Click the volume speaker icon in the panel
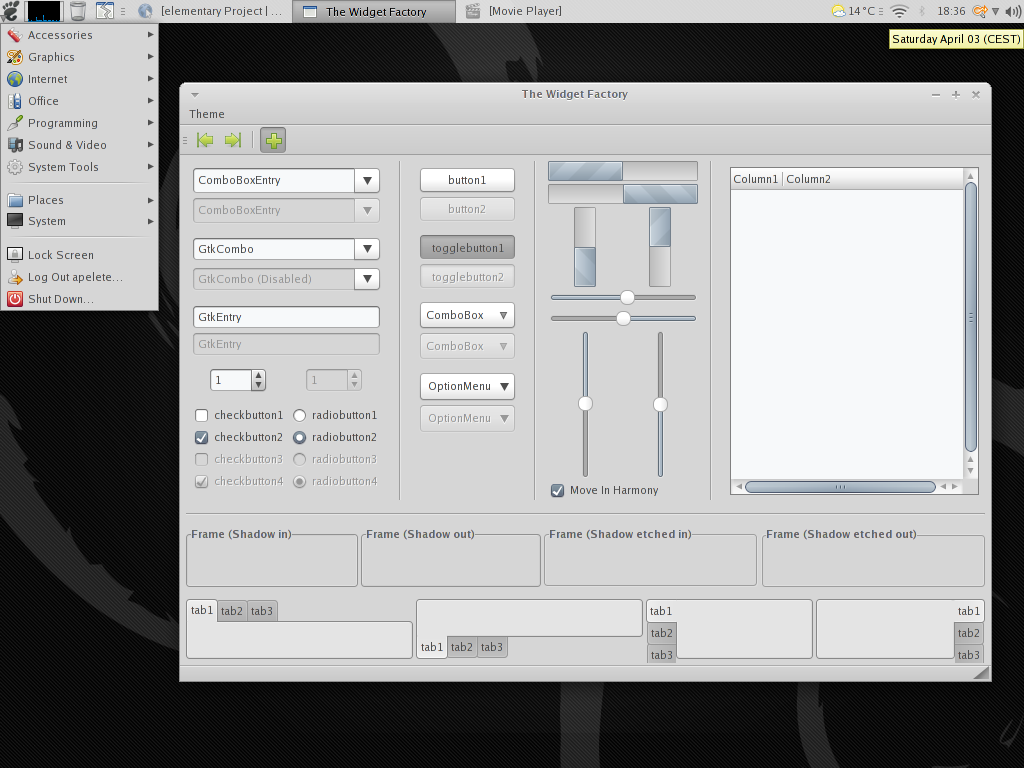The width and height of the screenshot is (1024, 768). point(1012,11)
